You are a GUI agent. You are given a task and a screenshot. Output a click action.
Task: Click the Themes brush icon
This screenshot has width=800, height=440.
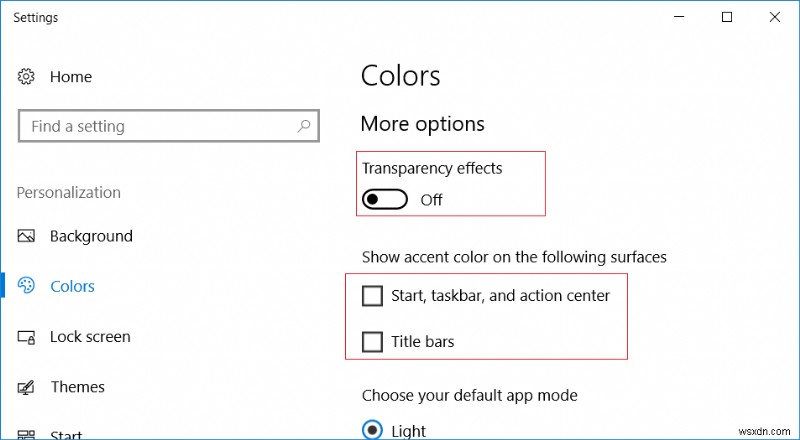27,387
